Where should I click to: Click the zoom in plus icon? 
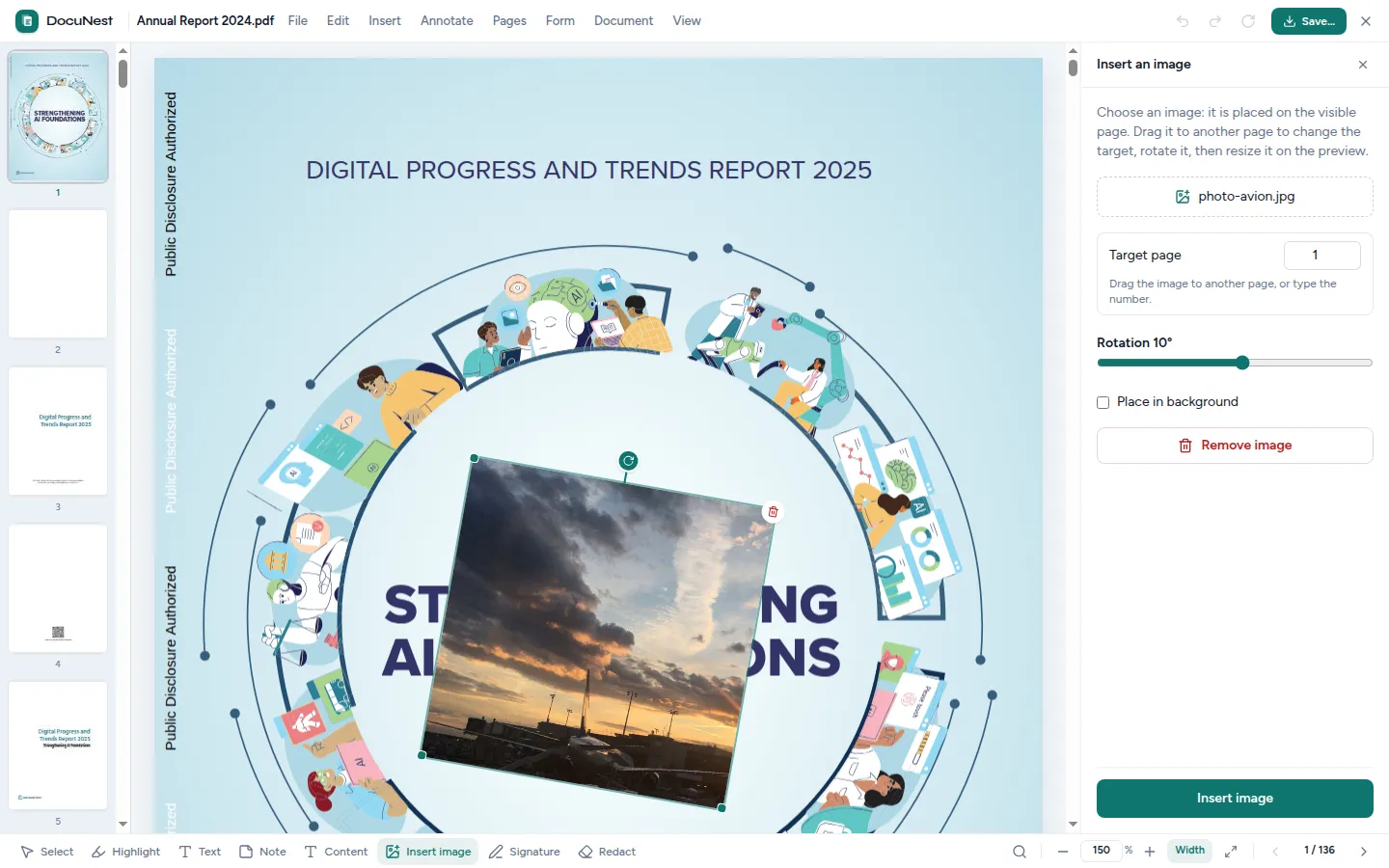click(x=1150, y=852)
